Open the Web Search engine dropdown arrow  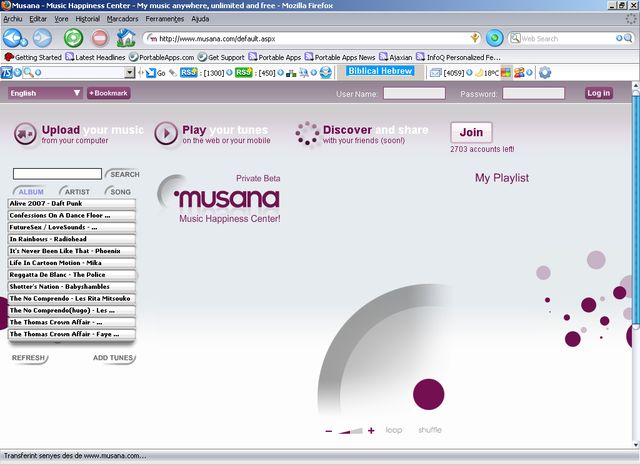click(x=619, y=38)
